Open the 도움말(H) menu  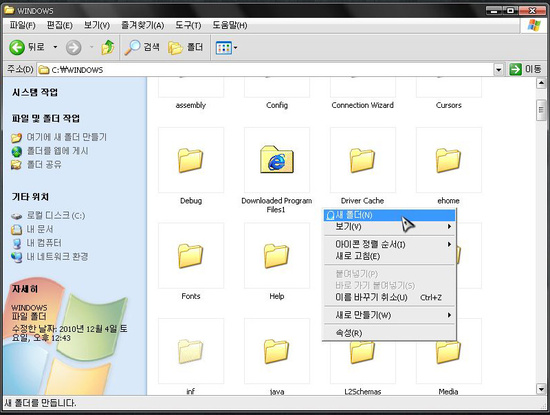[230, 25]
